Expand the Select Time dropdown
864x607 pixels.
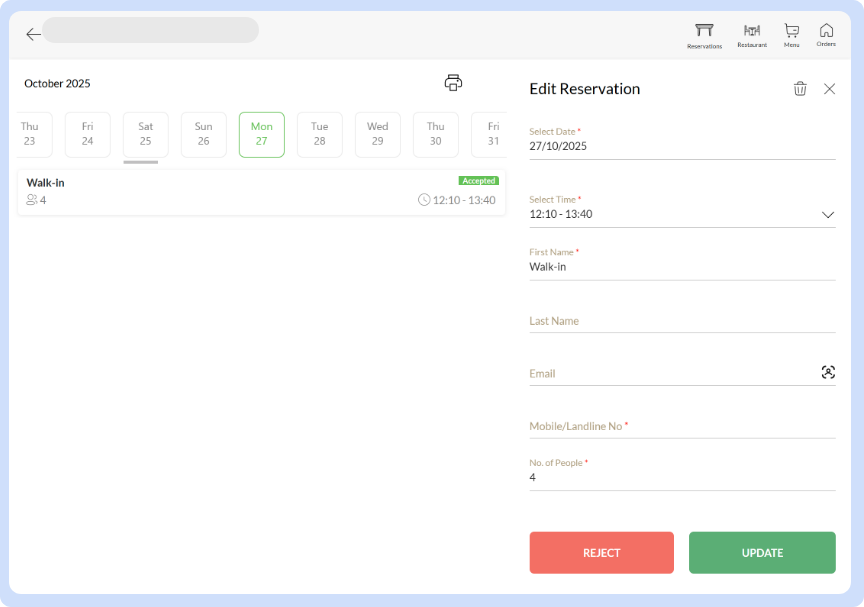point(827,214)
